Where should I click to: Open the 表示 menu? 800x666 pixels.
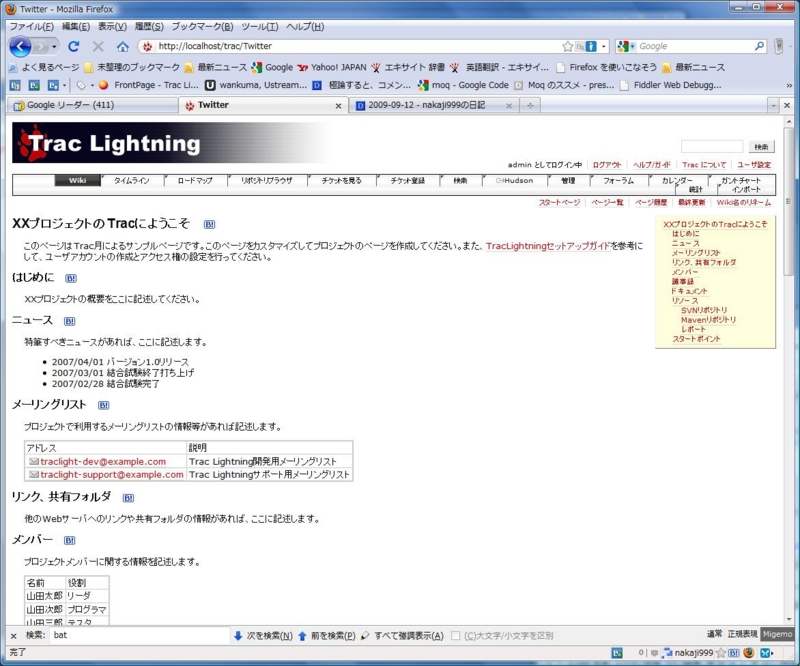coord(112,27)
